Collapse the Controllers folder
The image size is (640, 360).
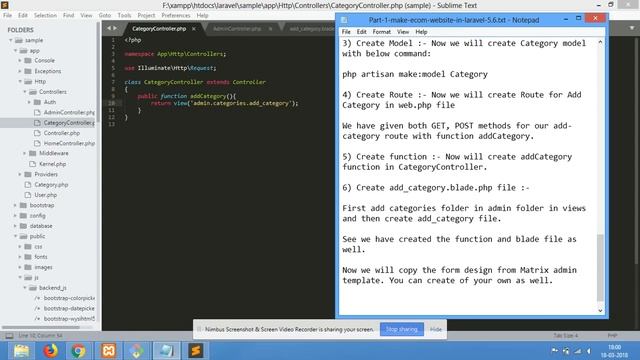pyautogui.click(x=24, y=92)
